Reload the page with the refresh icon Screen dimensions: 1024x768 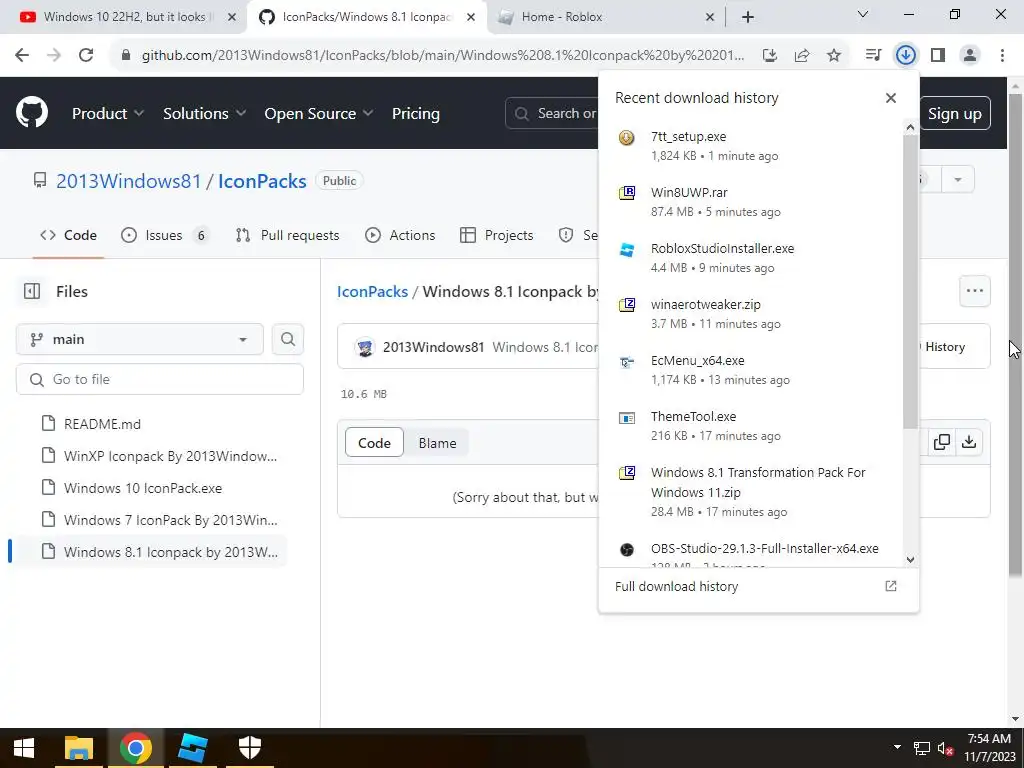pos(86,56)
